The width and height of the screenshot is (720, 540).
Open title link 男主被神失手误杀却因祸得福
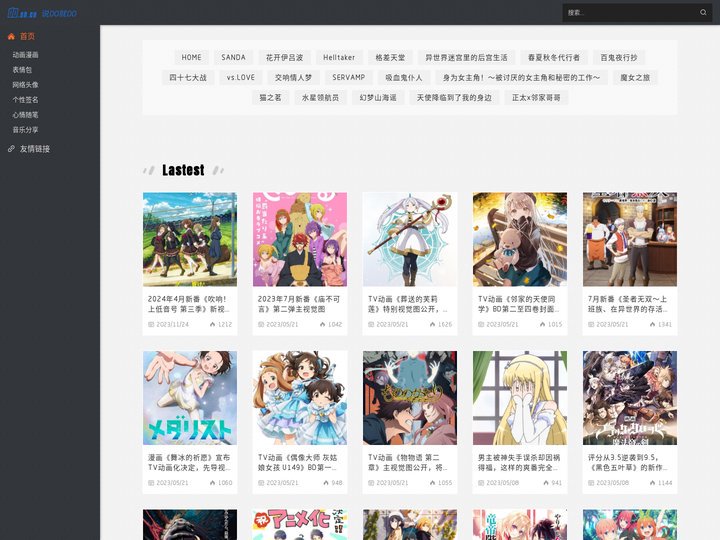tap(518, 462)
